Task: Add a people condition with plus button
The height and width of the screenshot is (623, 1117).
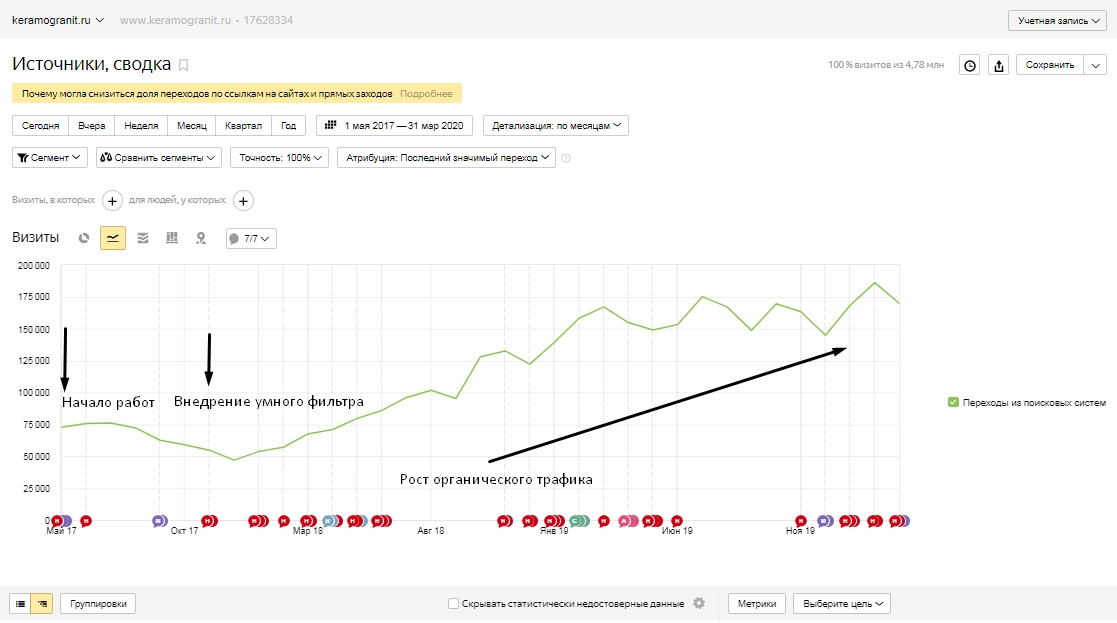Action: (x=243, y=201)
